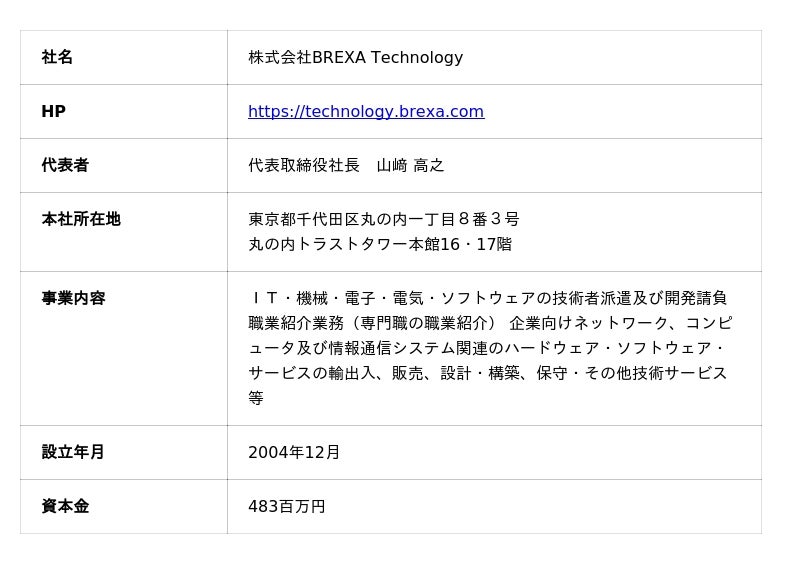Click the 丸の内トラストタワー本館16・17階 line
Screen dimensions: 800x564
pos(380,244)
